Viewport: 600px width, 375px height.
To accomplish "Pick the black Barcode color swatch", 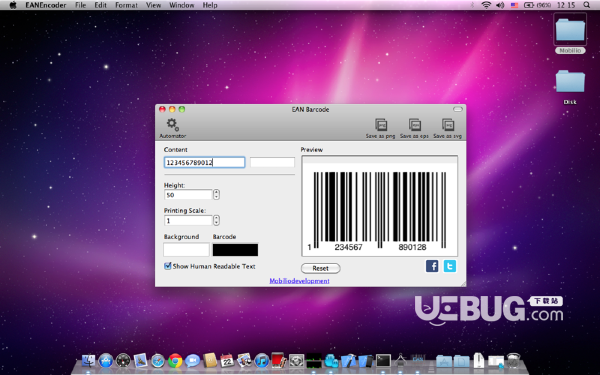I will (x=235, y=249).
